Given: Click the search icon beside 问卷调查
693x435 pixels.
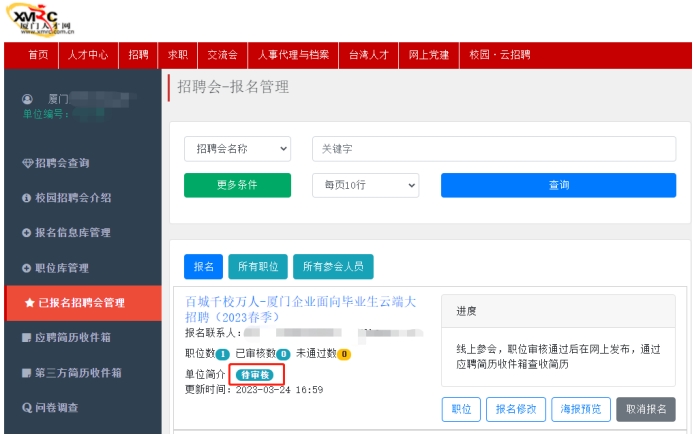Looking at the screenshot, I should click(27, 408).
